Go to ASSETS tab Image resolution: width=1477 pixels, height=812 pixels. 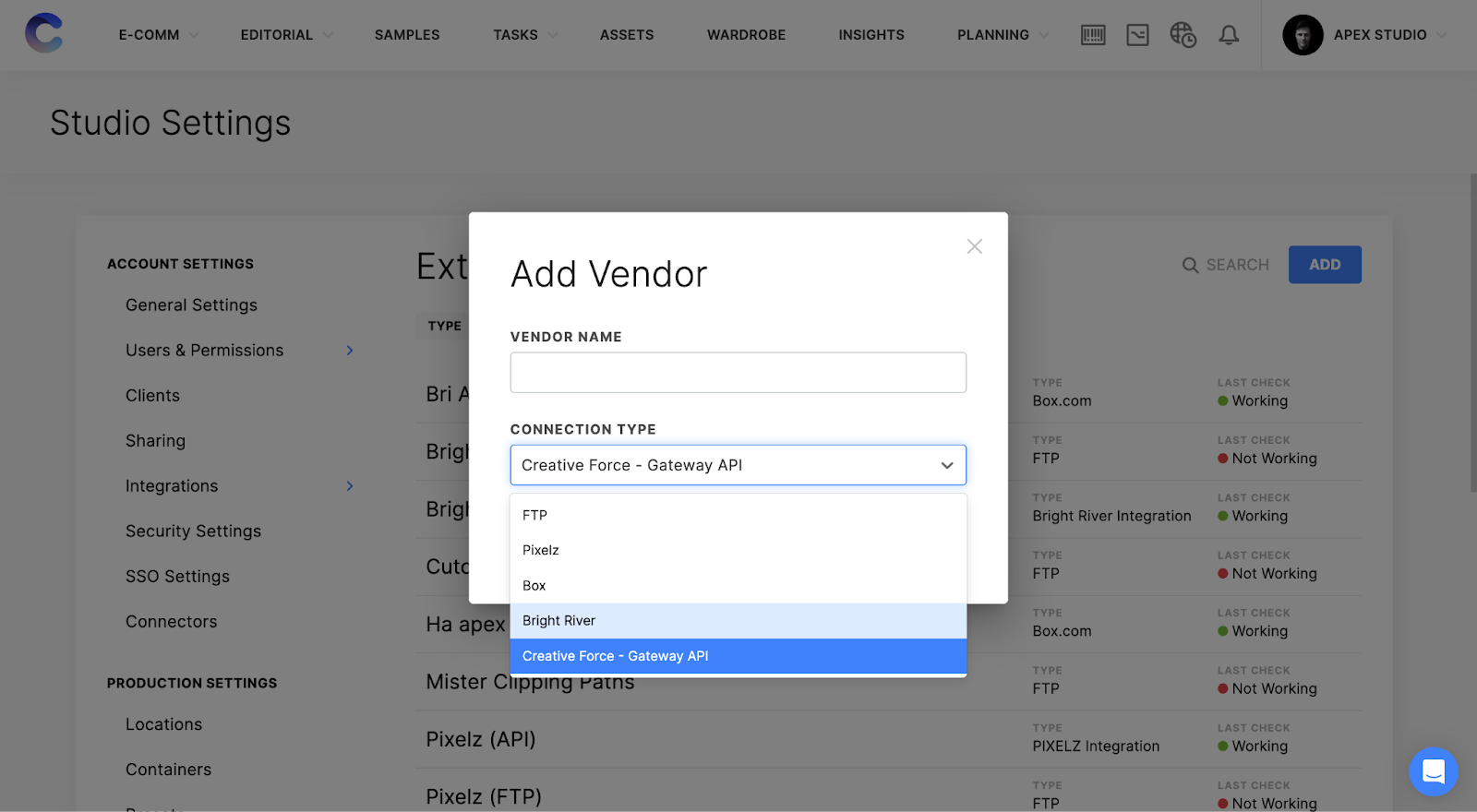[x=627, y=35]
